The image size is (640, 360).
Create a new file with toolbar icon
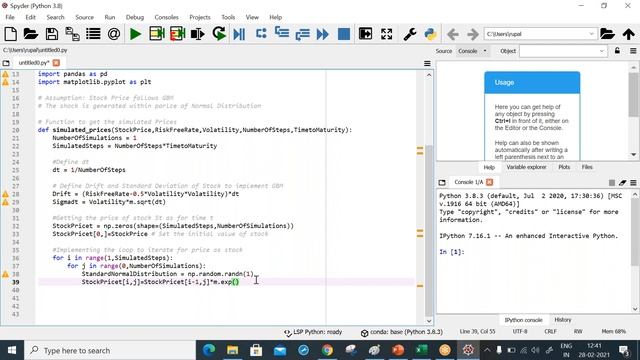11,34
